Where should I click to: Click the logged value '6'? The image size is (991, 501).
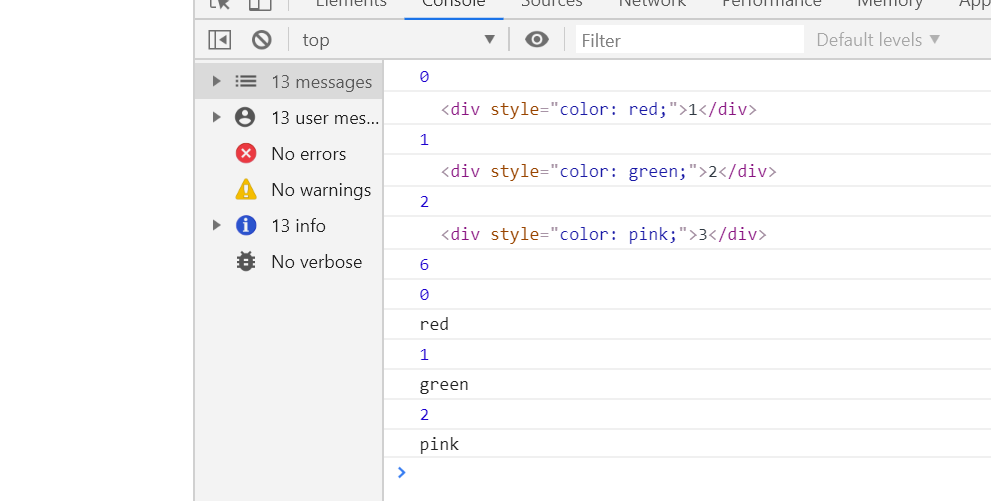[x=424, y=264]
